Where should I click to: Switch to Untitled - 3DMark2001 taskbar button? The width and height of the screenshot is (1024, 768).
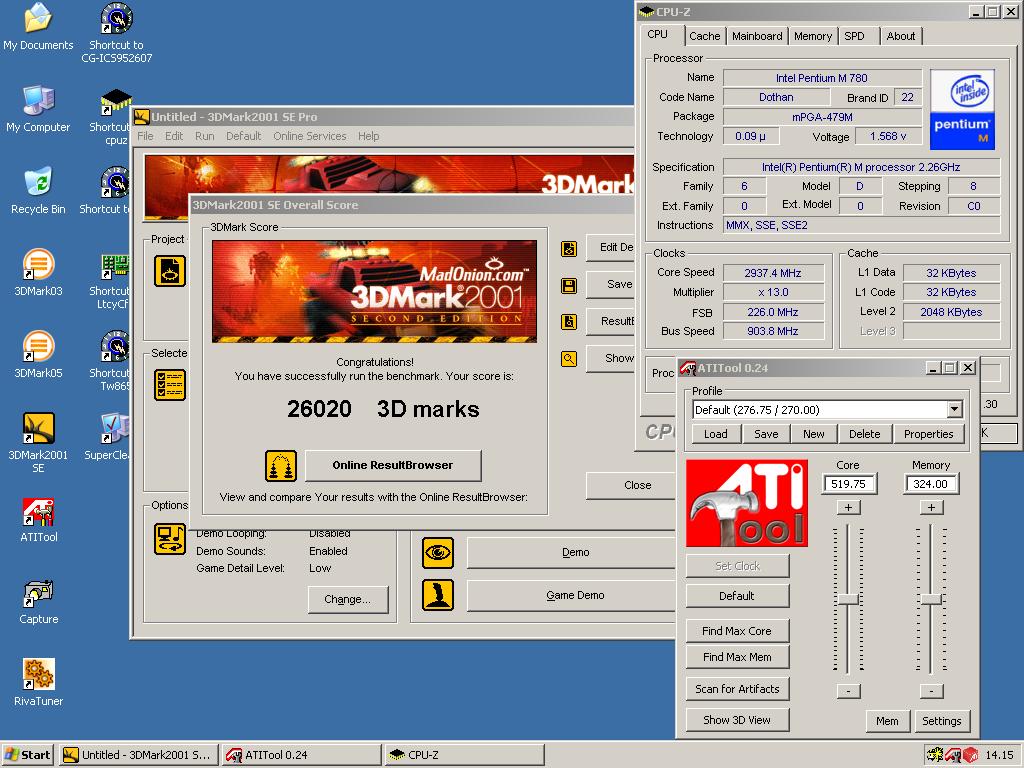[x=137, y=755]
